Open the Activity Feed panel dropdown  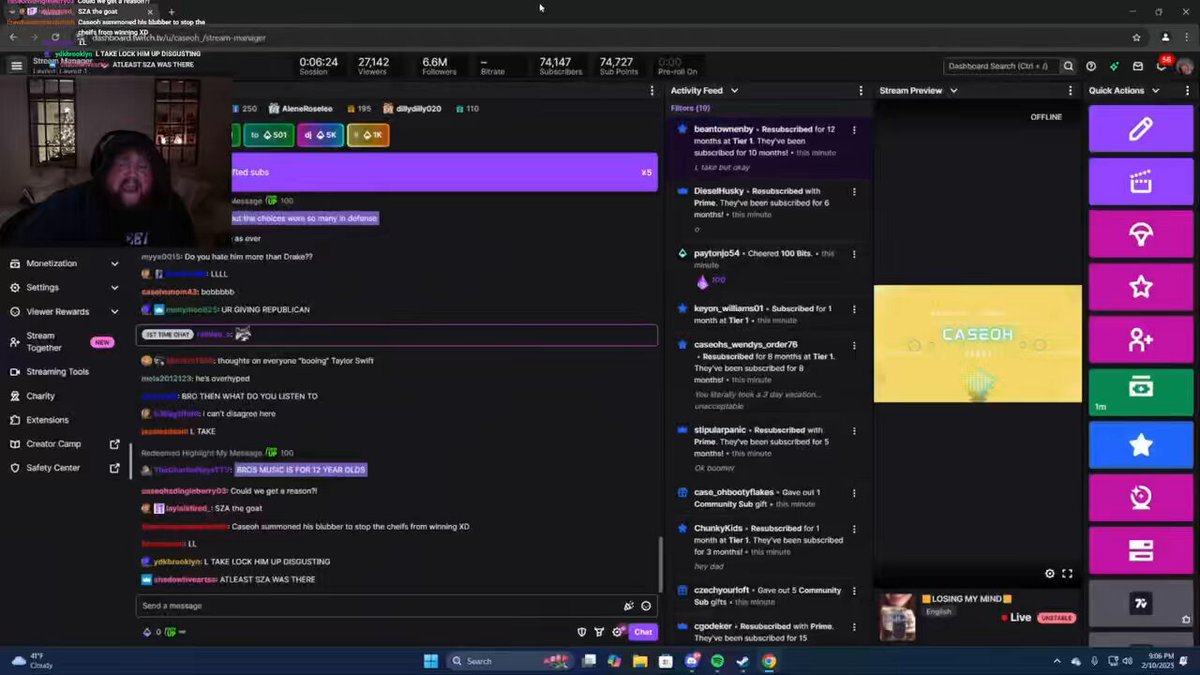click(734, 90)
